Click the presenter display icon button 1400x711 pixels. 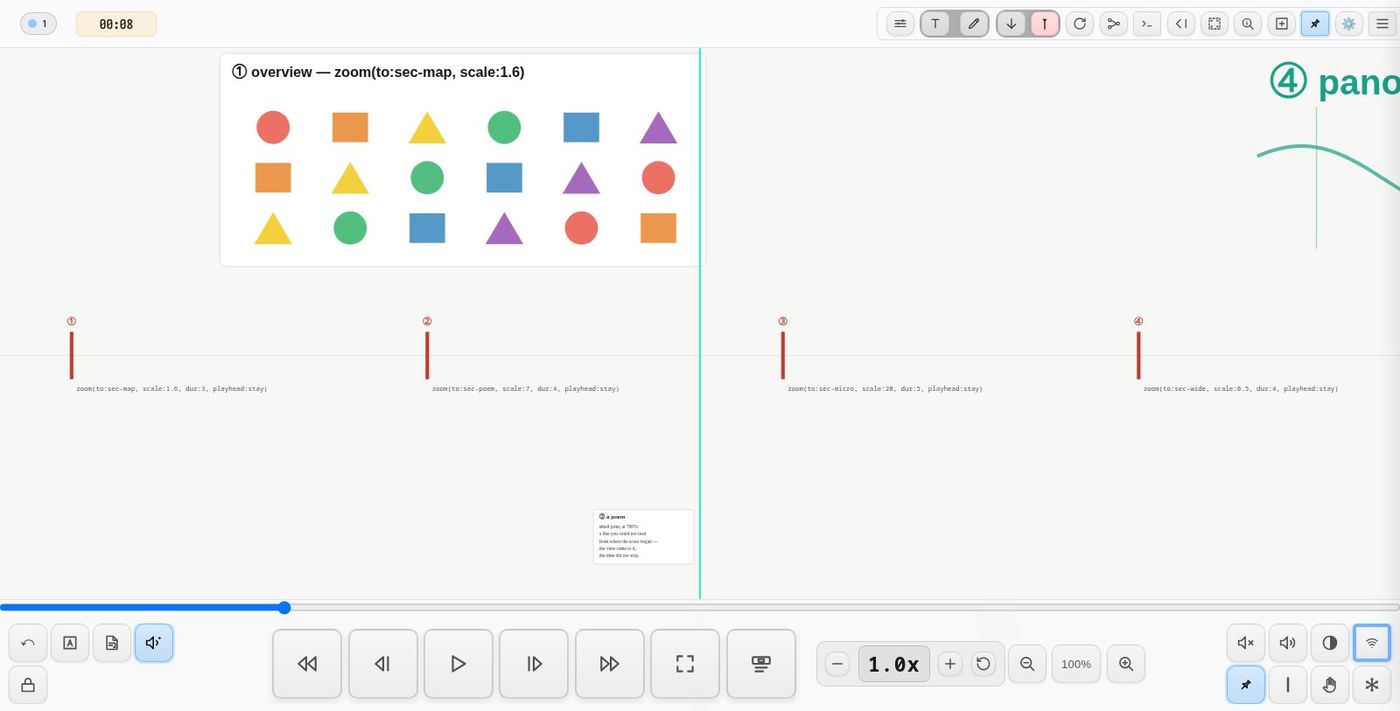pyautogui.click(x=761, y=664)
